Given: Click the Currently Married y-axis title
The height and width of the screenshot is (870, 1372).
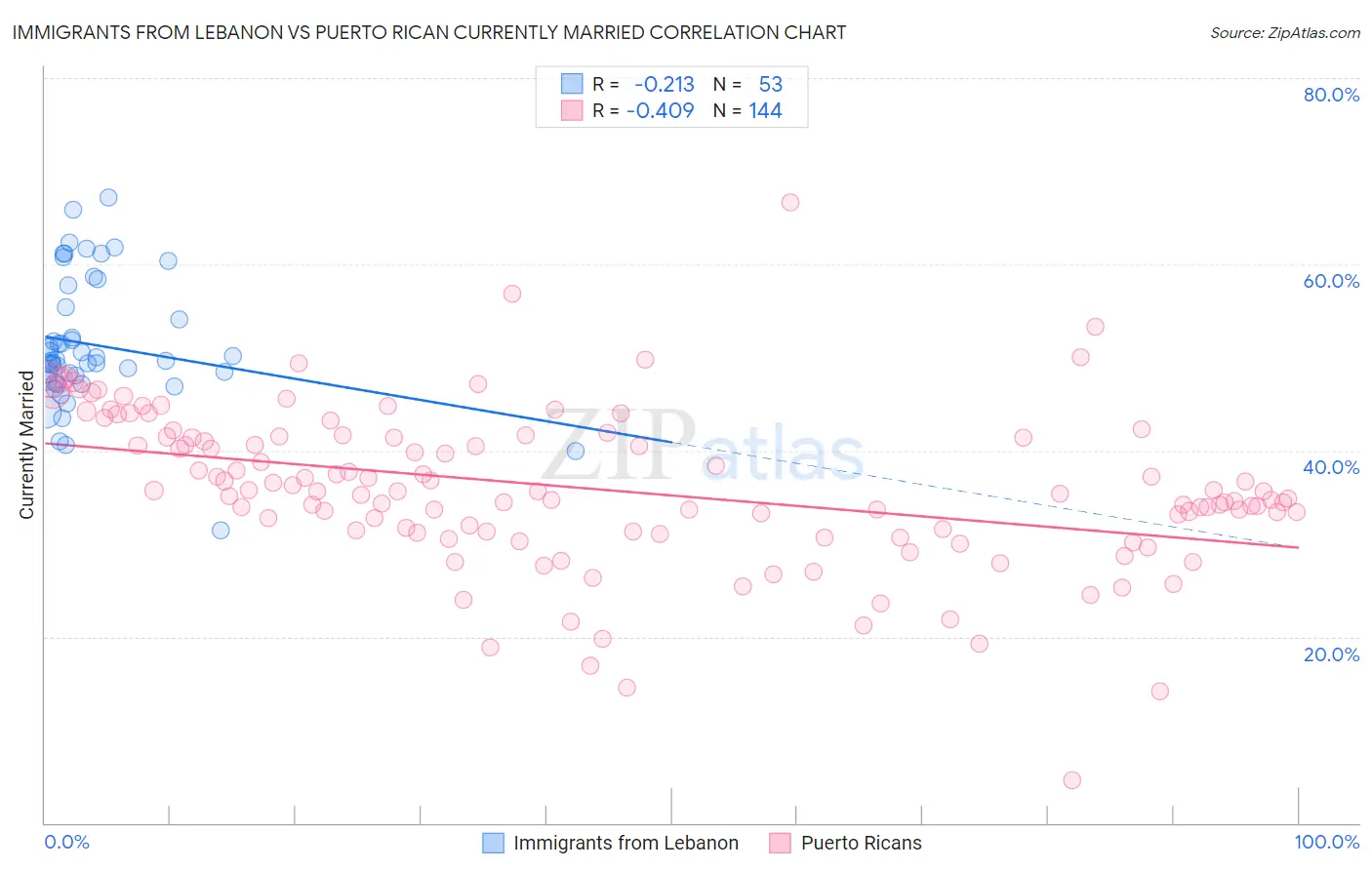Looking at the screenshot, I should (26, 445).
